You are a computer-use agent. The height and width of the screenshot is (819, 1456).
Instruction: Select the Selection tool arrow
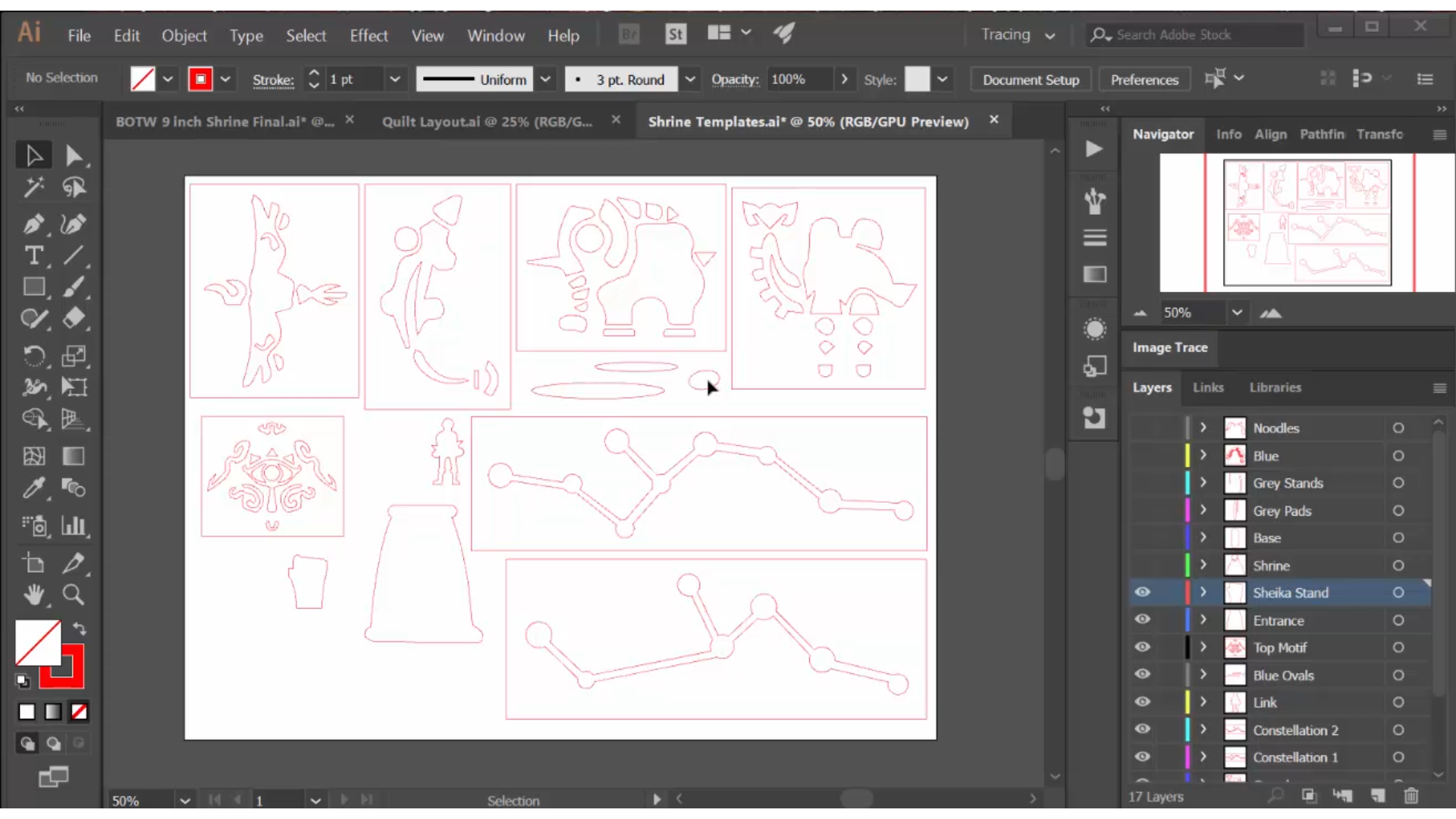coord(33,155)
